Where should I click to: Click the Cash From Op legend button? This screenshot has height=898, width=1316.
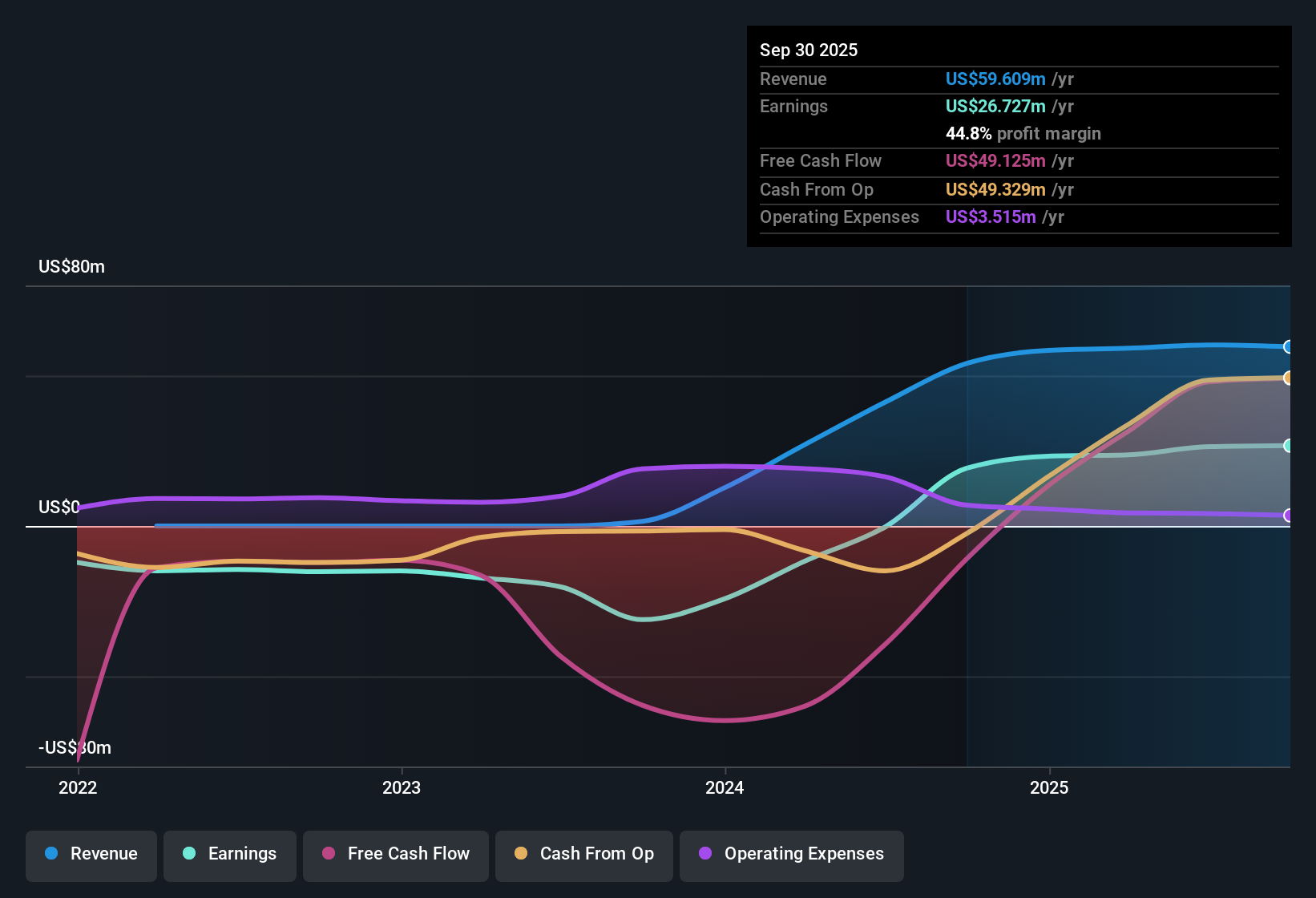583,855
